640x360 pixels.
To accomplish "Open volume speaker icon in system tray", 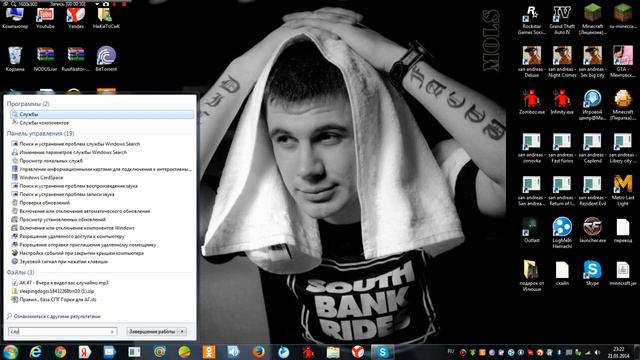I will [x=598, y=352].
